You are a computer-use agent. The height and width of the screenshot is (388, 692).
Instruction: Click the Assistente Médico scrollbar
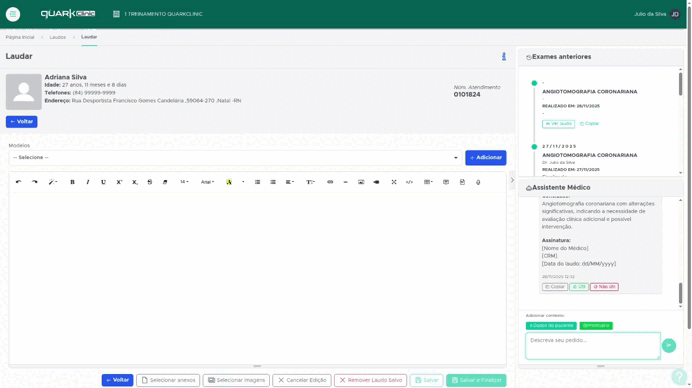point(680,293)
